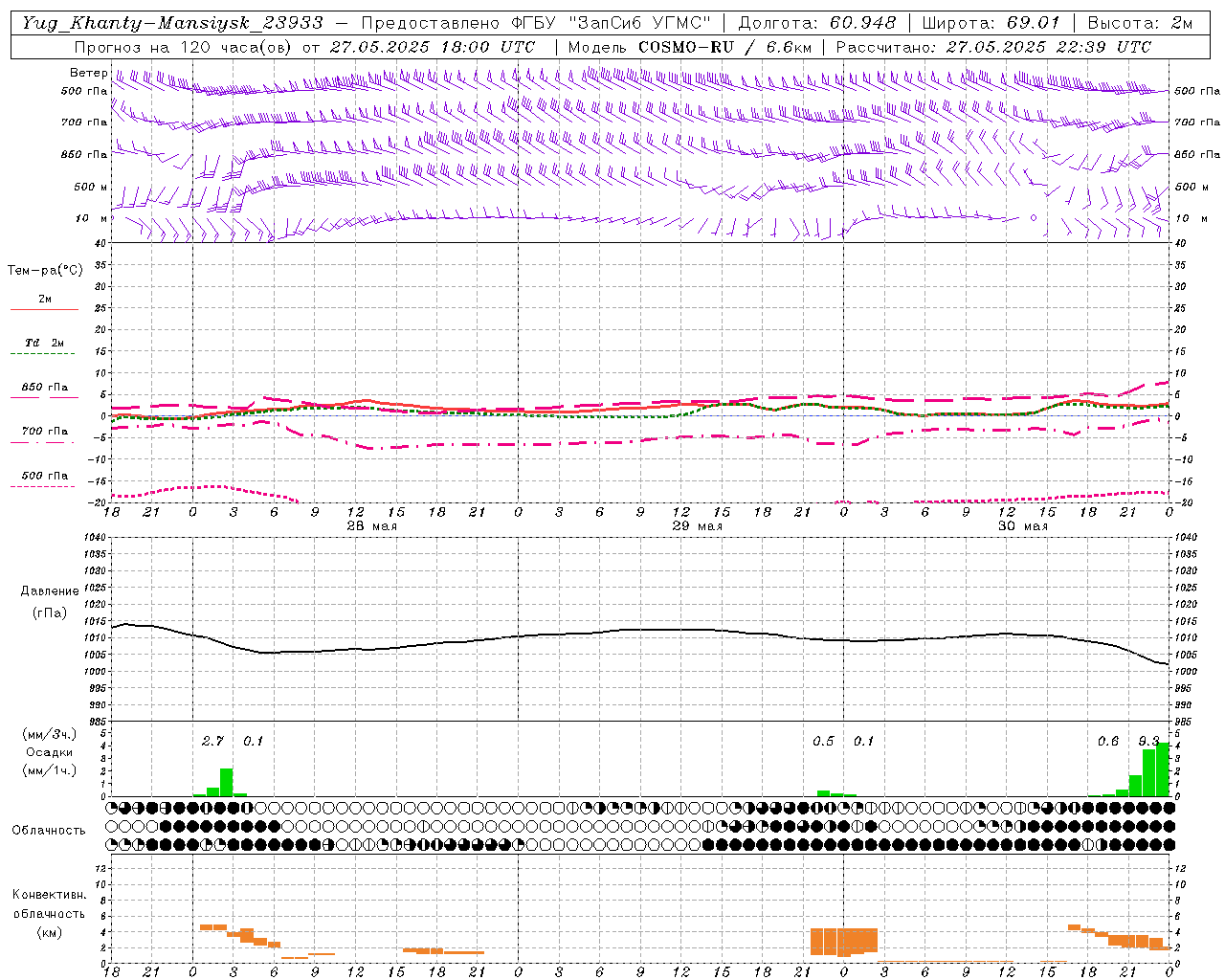Image resolution: width=1225 pixels, height=980 pixels.
Task: Click the 'Td 2м' dew point legend entry
Action: [x=44, y=343]
